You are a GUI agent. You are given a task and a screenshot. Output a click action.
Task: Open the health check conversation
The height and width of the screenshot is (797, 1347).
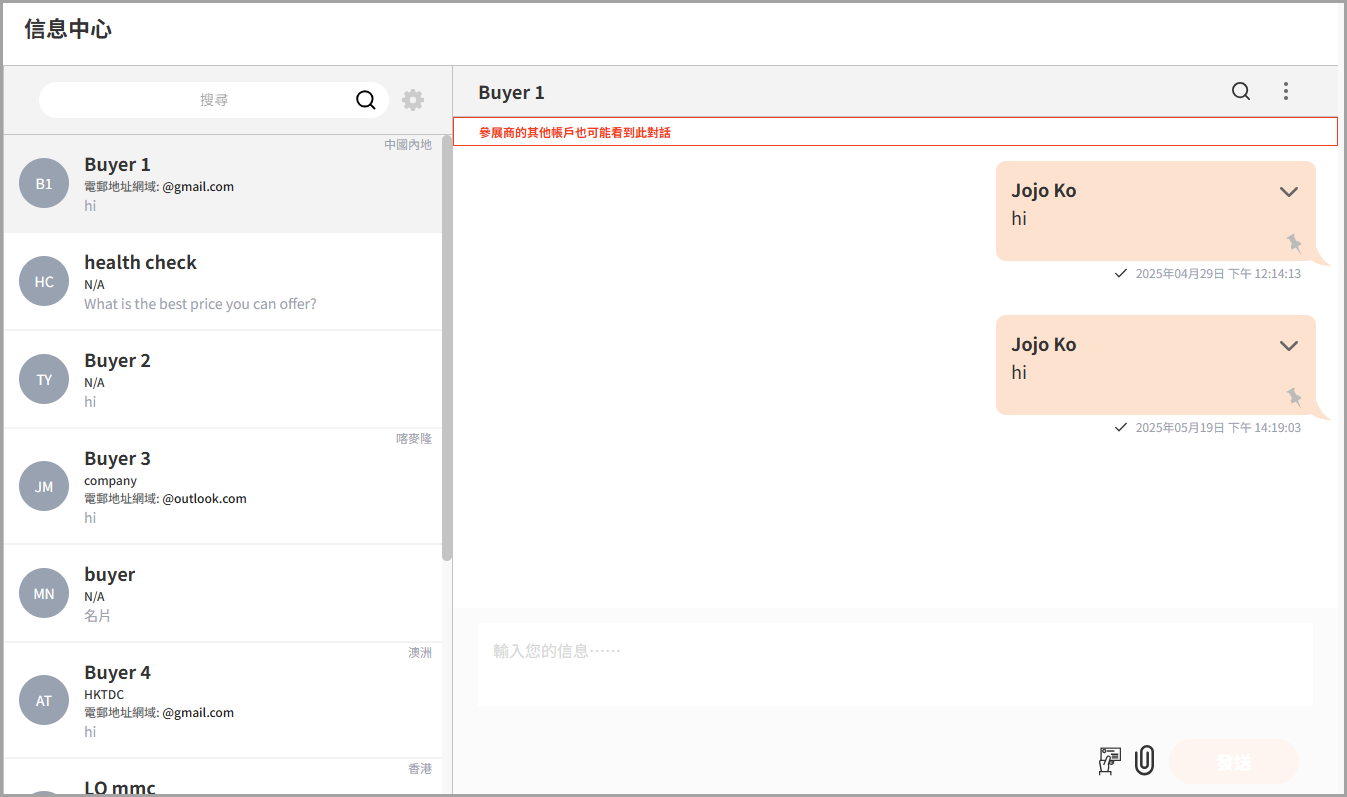(223, 282)
